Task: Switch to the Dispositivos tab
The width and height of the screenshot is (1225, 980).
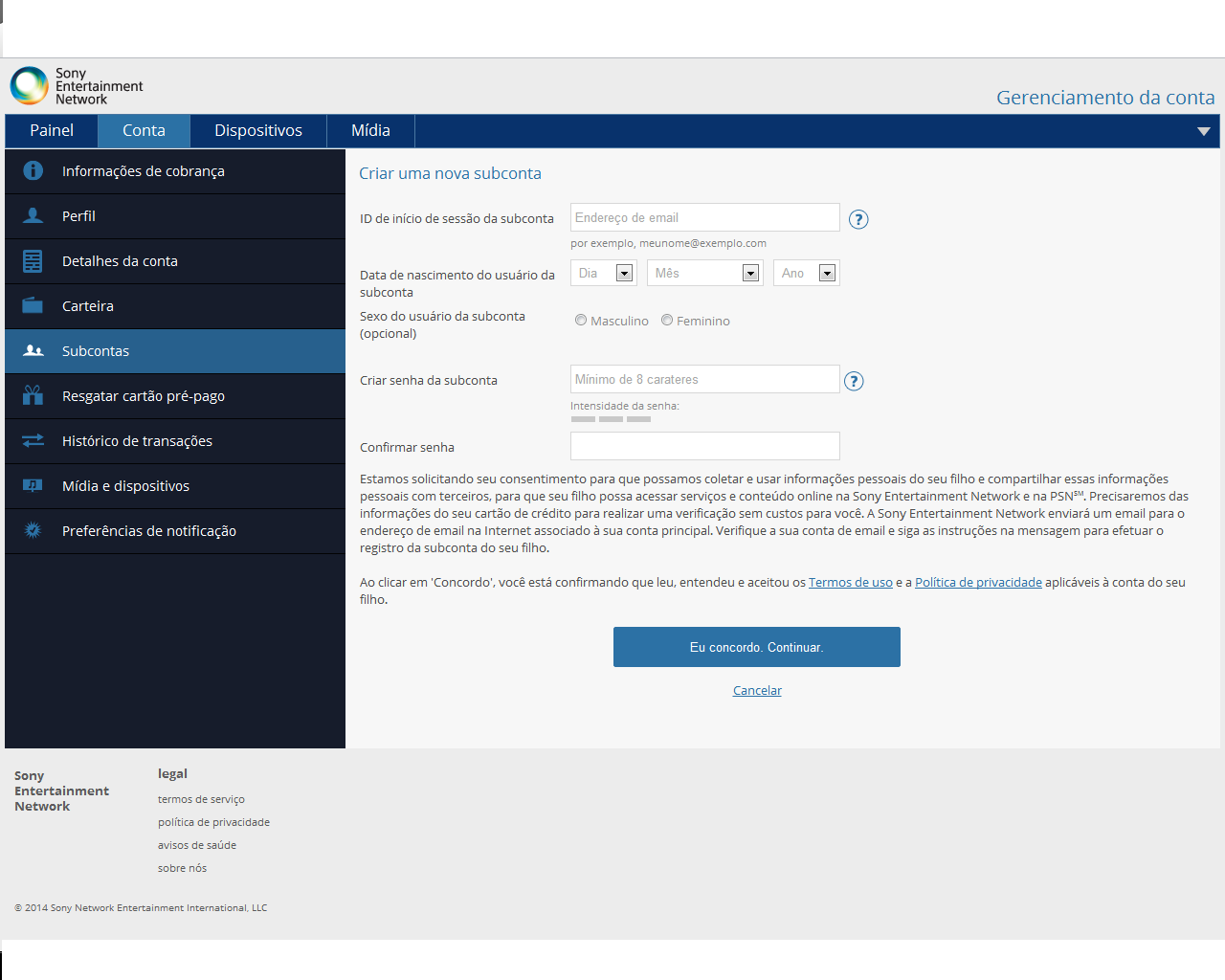Action: point(258,131)
